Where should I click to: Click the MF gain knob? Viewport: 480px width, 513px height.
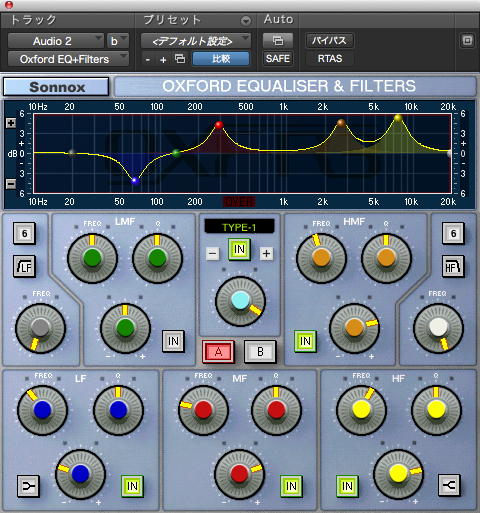(x=239, y=474)
